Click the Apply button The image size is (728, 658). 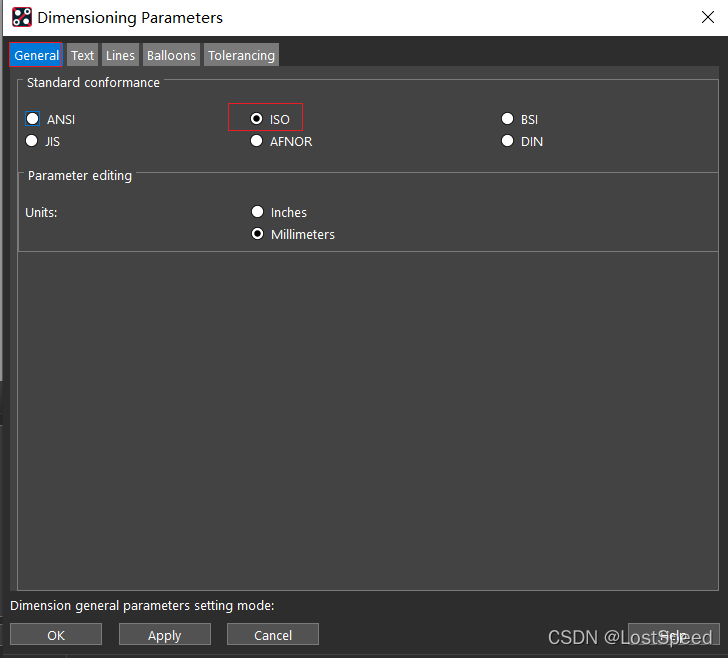coord(164,635)
